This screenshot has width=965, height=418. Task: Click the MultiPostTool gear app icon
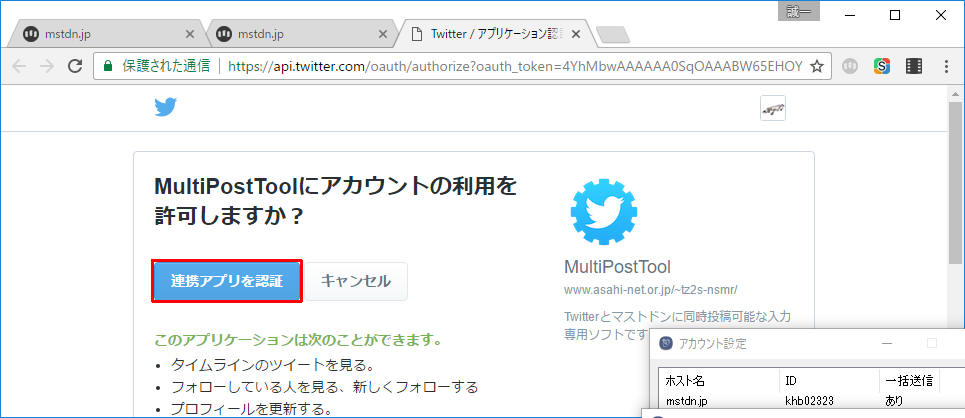coord(604,212)
